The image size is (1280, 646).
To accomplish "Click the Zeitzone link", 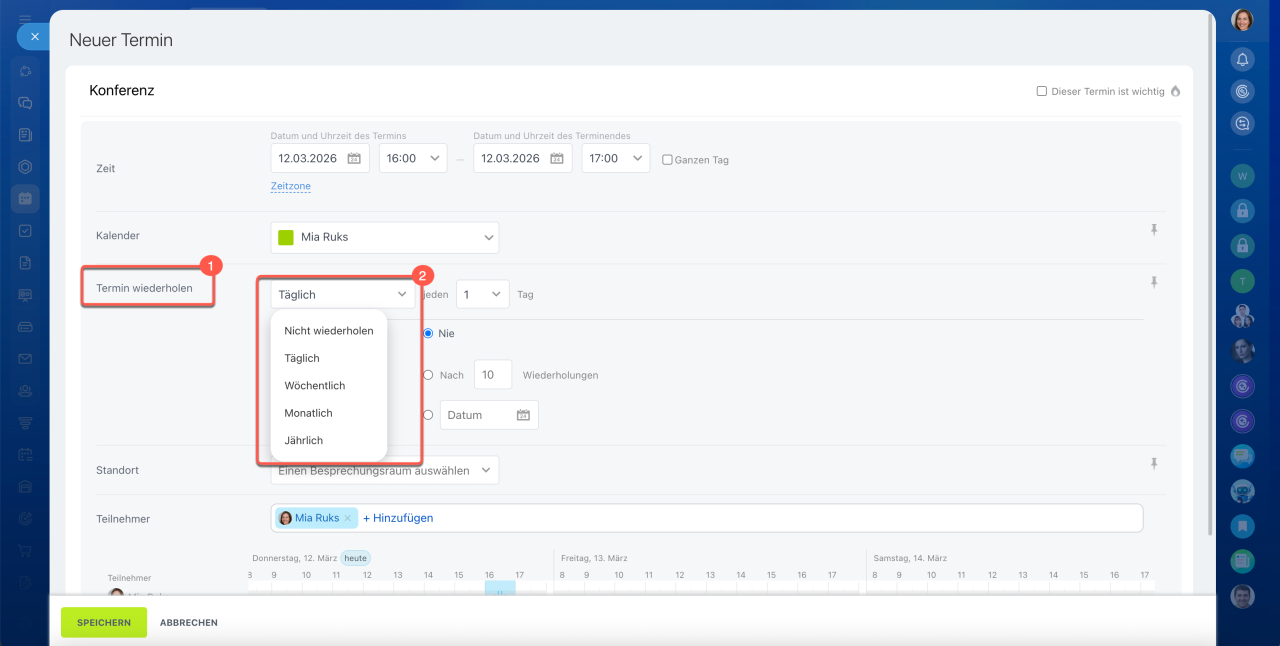I will pos(290,186).
